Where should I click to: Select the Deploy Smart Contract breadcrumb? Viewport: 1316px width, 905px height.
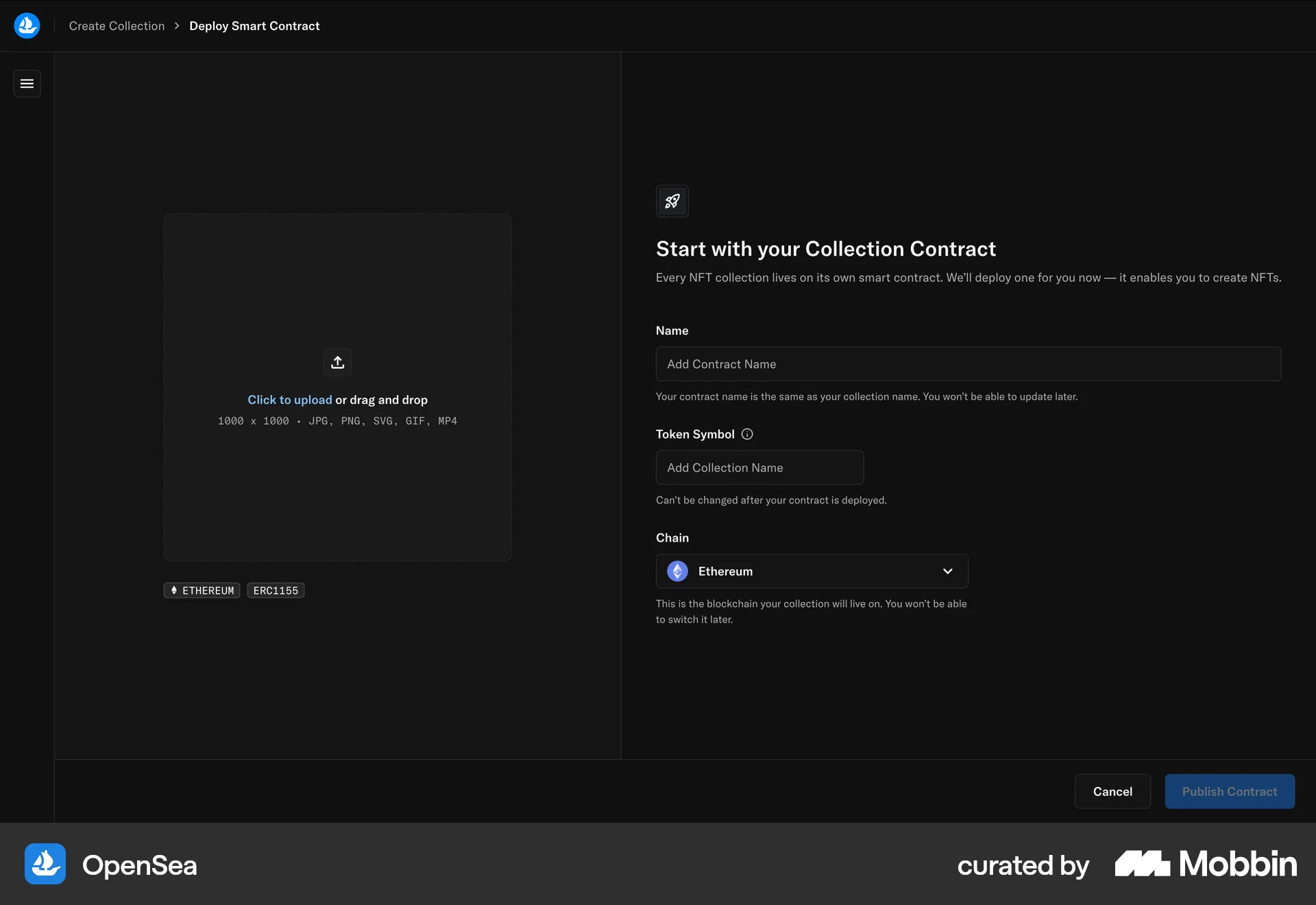click(x=254, y=25)
